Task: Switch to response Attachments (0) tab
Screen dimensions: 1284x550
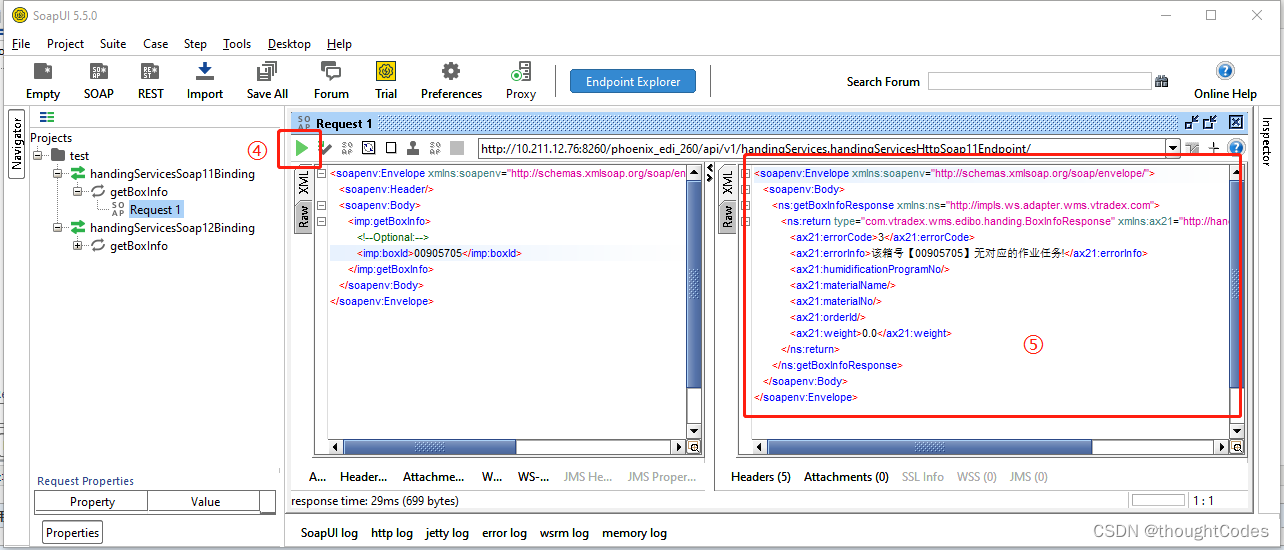Action: 846,477
